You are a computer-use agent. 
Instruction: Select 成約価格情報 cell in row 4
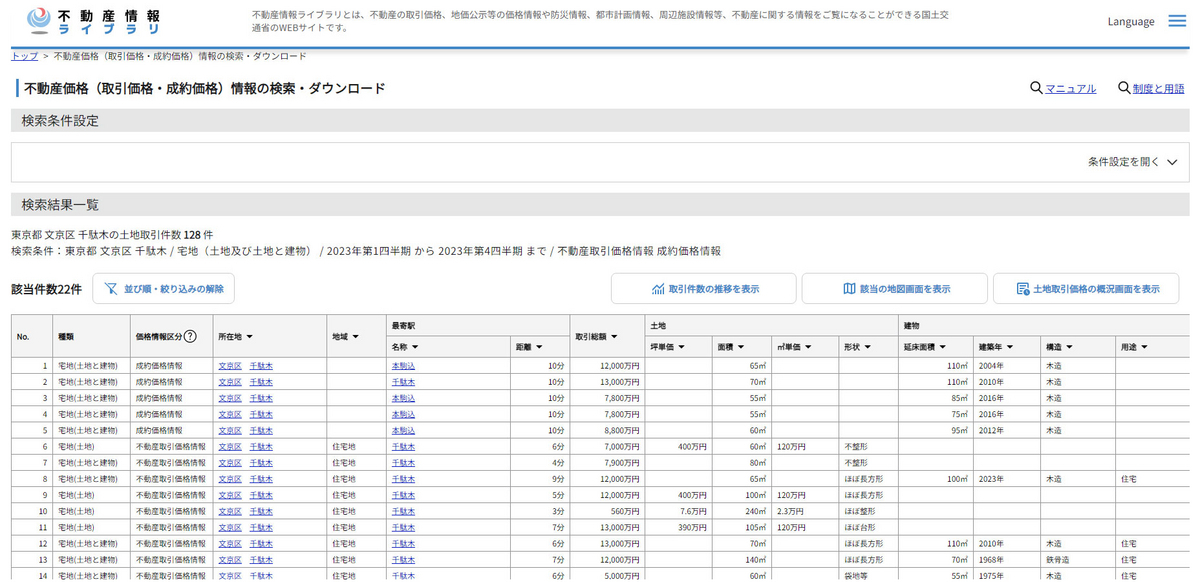pos(159,414)
